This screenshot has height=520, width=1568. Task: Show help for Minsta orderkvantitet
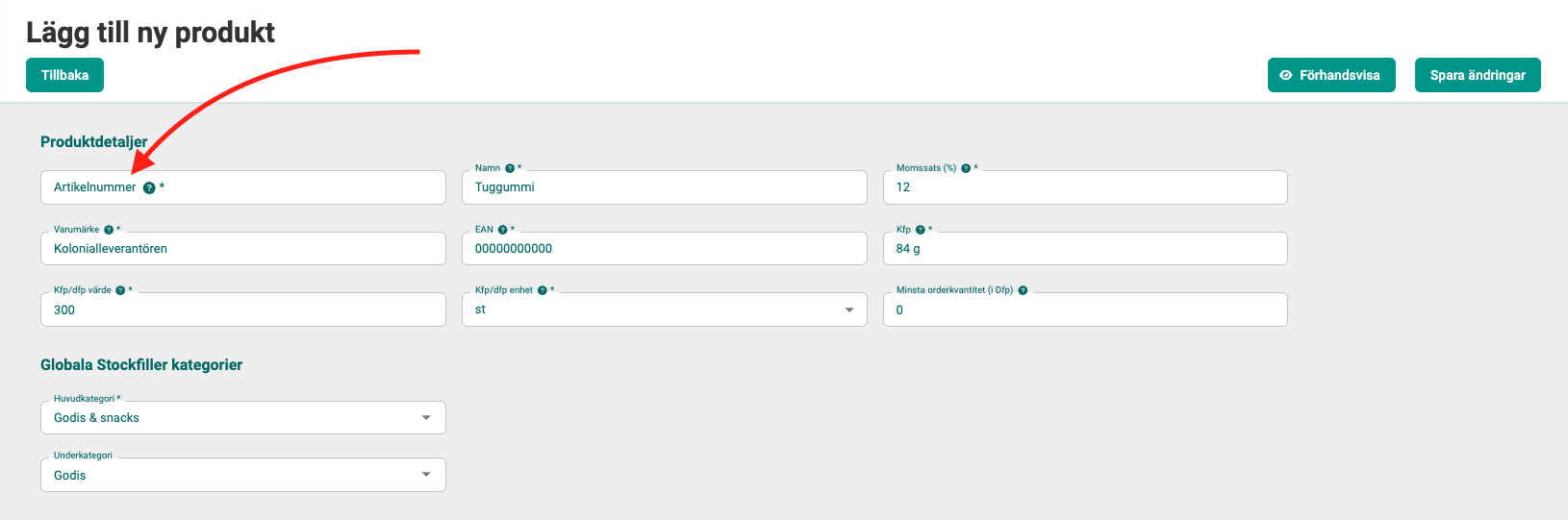point(1023,290)
